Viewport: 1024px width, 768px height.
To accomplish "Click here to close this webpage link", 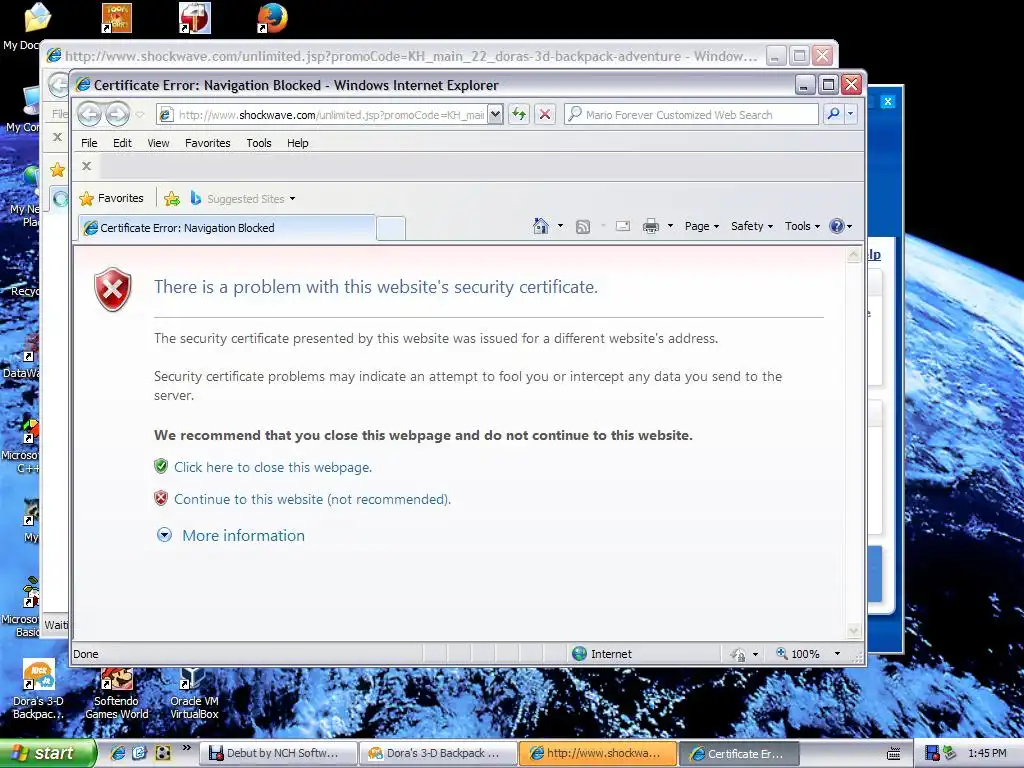I will [x=273, y=468].
